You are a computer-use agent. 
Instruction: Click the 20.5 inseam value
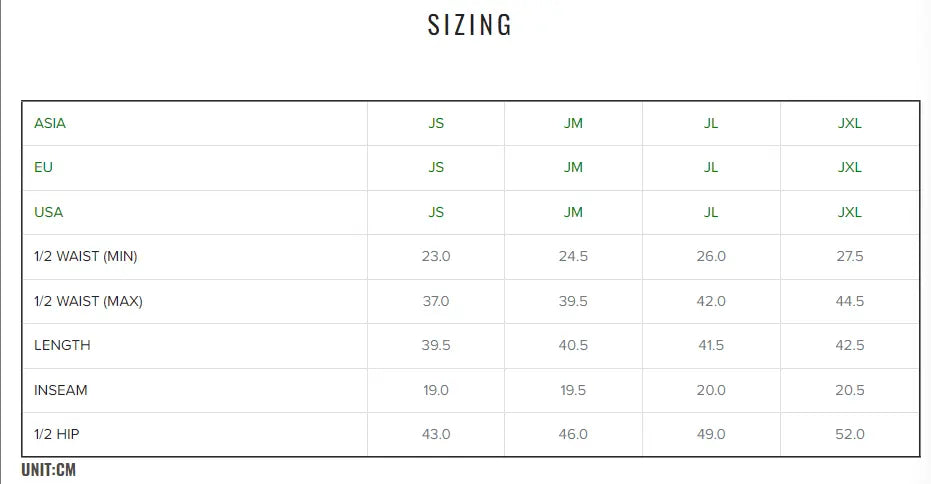click(849, 390)
